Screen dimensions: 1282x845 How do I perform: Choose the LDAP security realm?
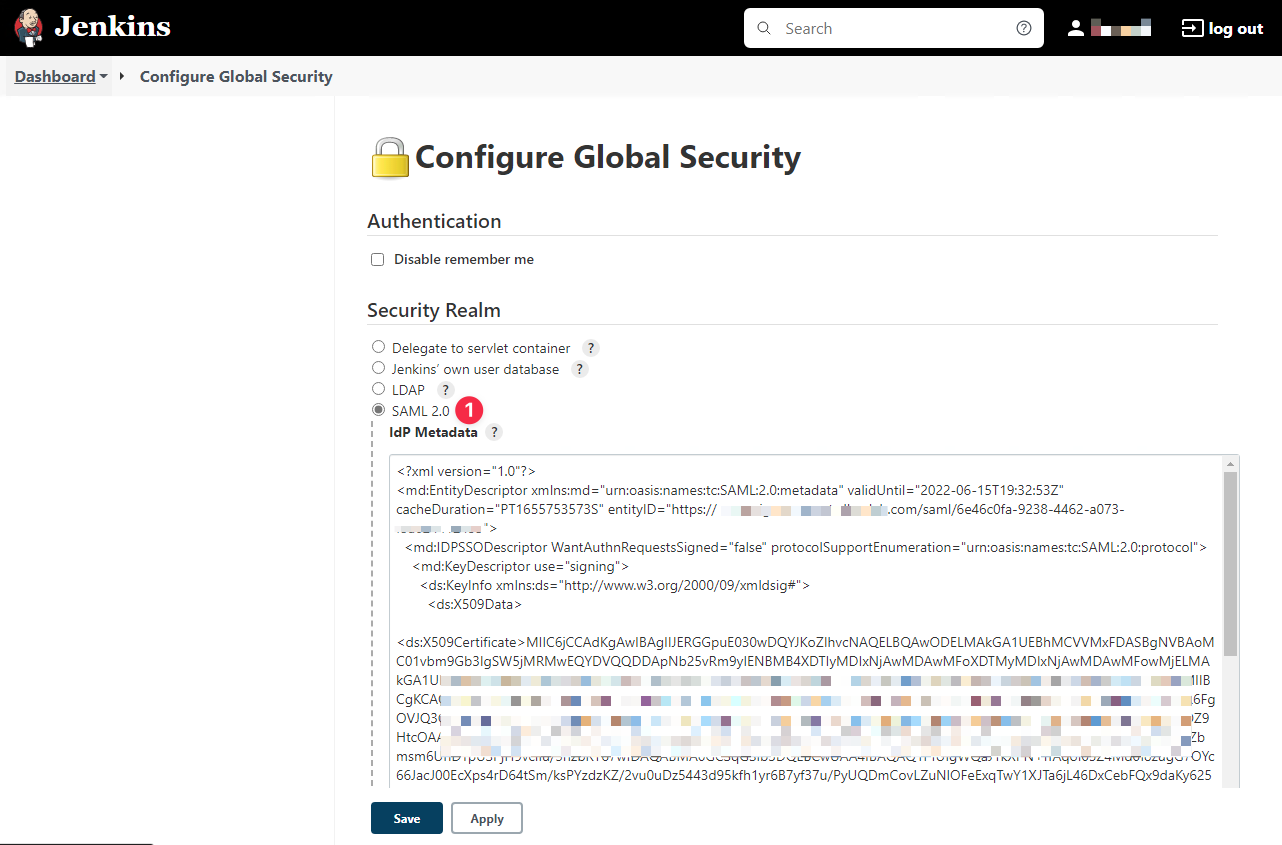click(378, 389)
